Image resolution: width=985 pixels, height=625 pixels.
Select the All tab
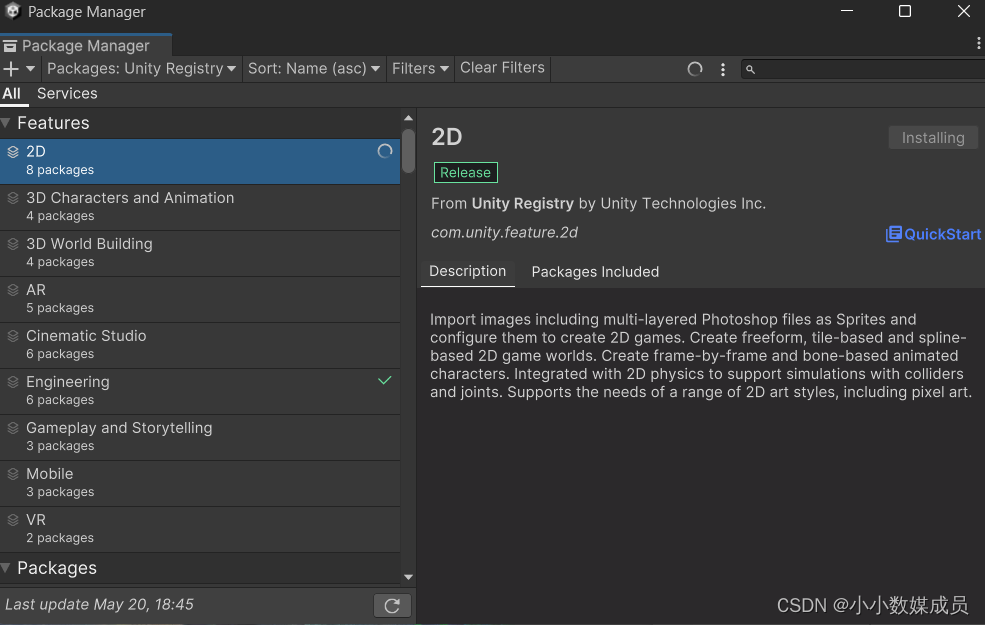click(x=12, y=94)
